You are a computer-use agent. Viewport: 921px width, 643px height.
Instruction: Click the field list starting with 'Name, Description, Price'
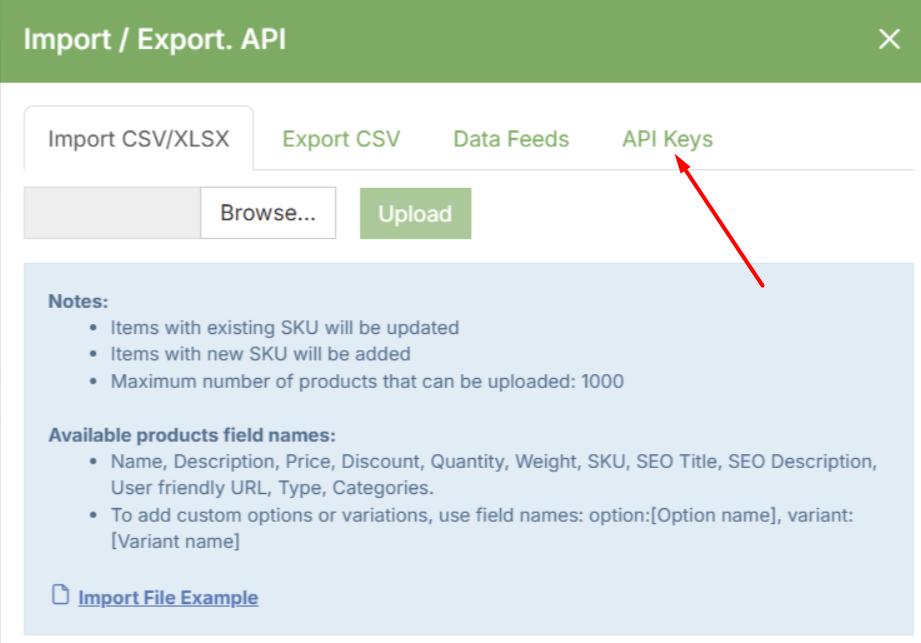pyautogui.click(x=493, y=474)
